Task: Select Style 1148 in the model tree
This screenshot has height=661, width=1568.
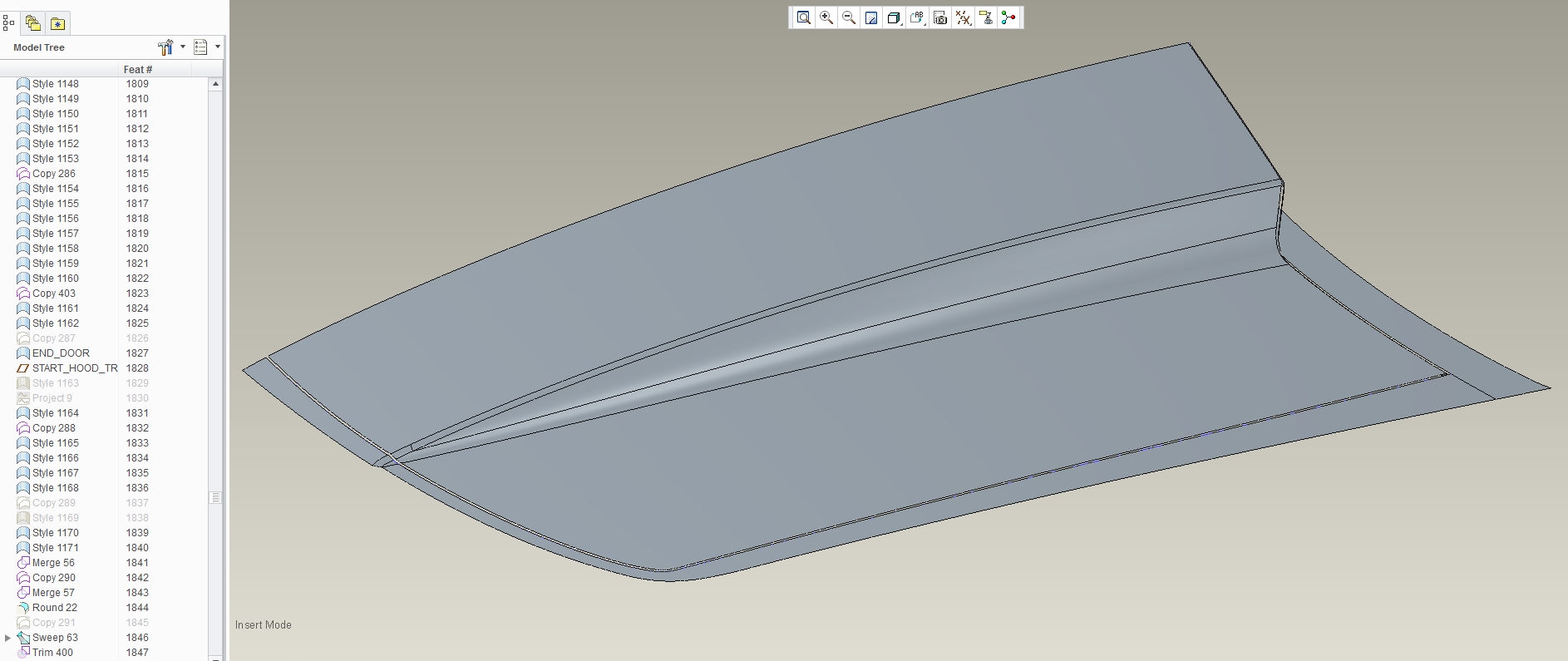Action: coord(56,84)
